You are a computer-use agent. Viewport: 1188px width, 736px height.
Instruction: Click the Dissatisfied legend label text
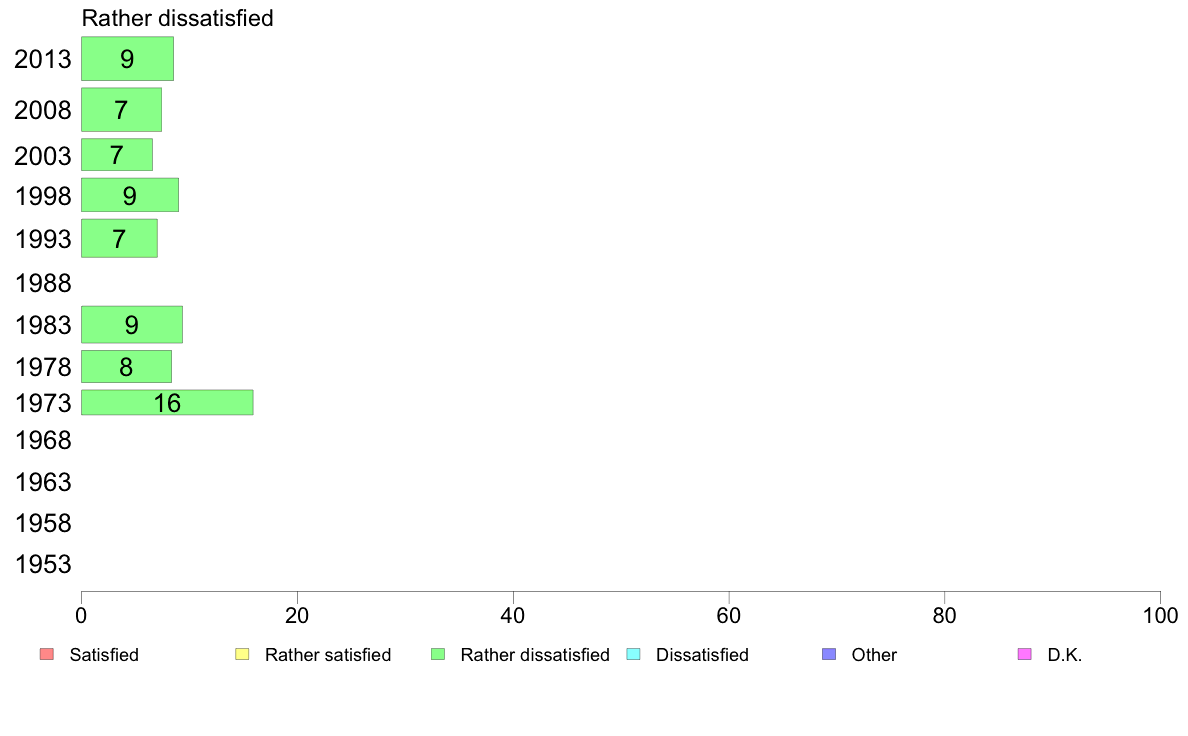702,655
